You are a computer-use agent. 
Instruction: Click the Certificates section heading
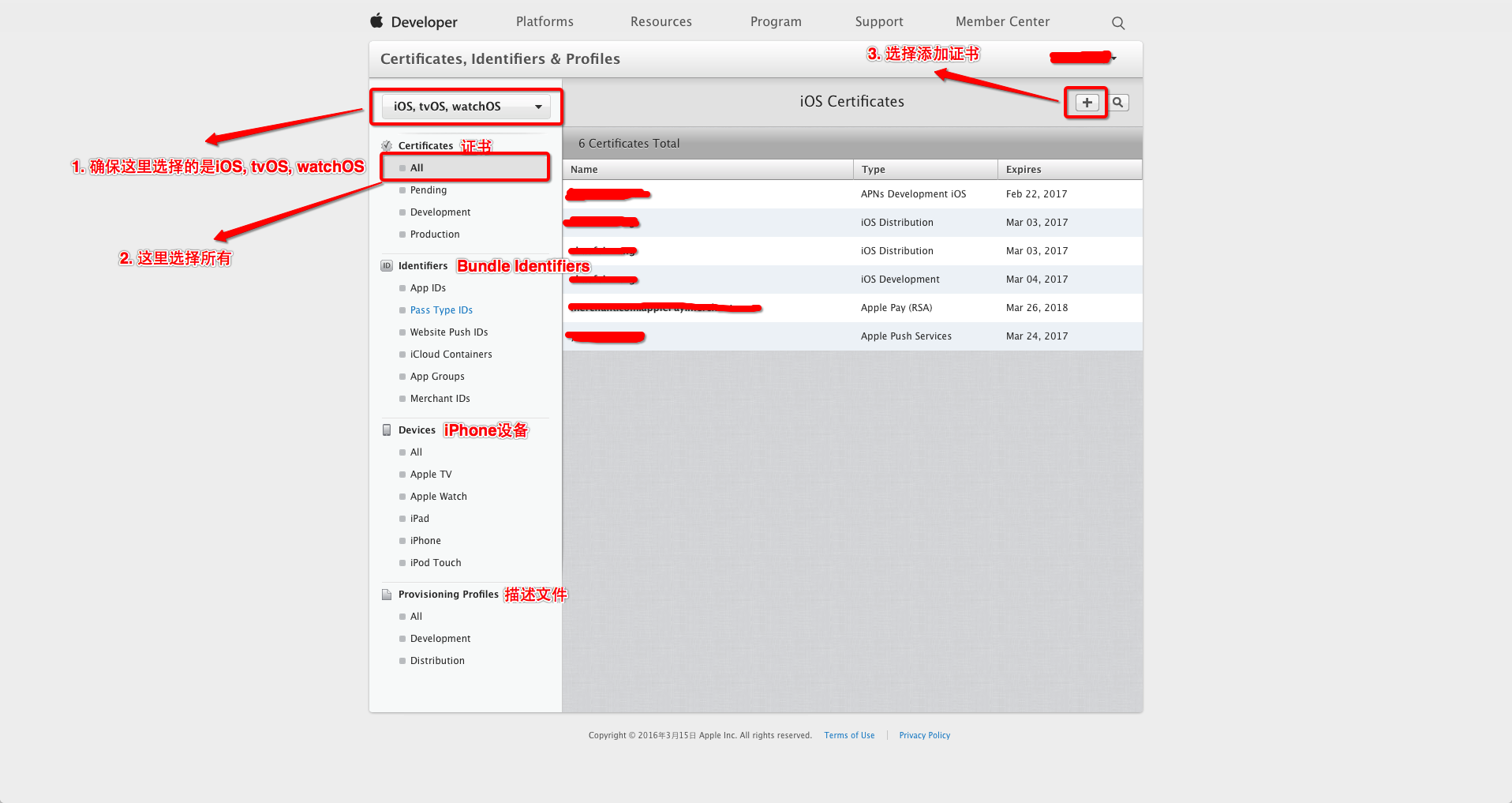[425, 146]
